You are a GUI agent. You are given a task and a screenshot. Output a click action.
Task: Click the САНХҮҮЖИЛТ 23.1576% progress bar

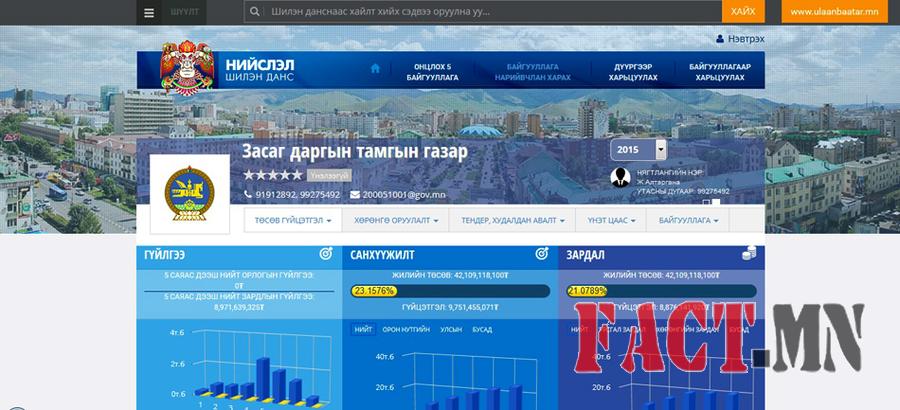[x=450, y=291]
